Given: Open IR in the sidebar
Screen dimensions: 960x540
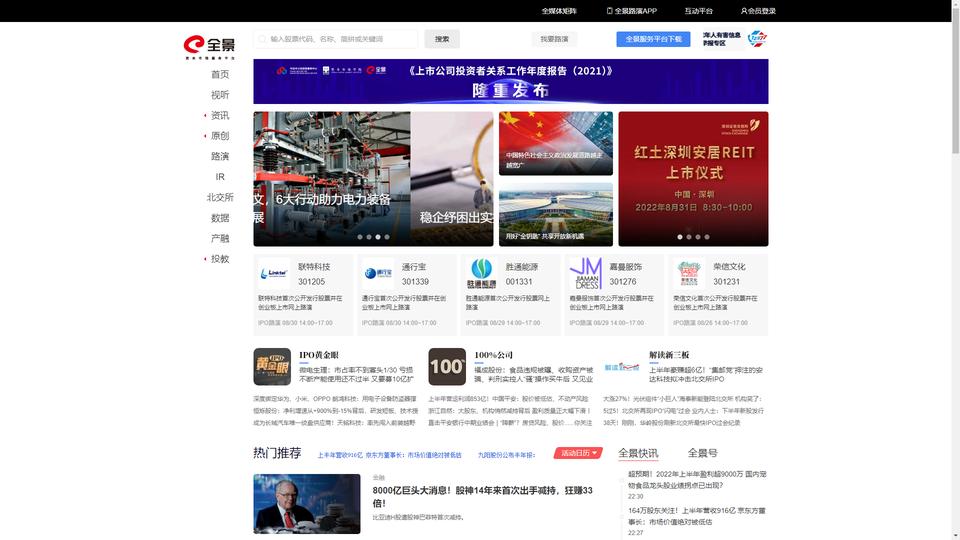Looking at the screenshot, I should pyautogui.click(x=220, y=177).
